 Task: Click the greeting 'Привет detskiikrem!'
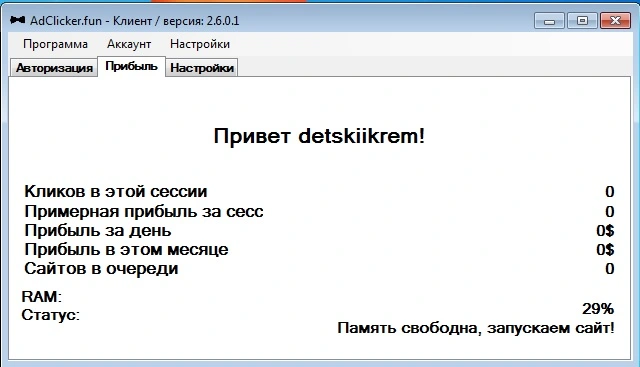point(319,136)
